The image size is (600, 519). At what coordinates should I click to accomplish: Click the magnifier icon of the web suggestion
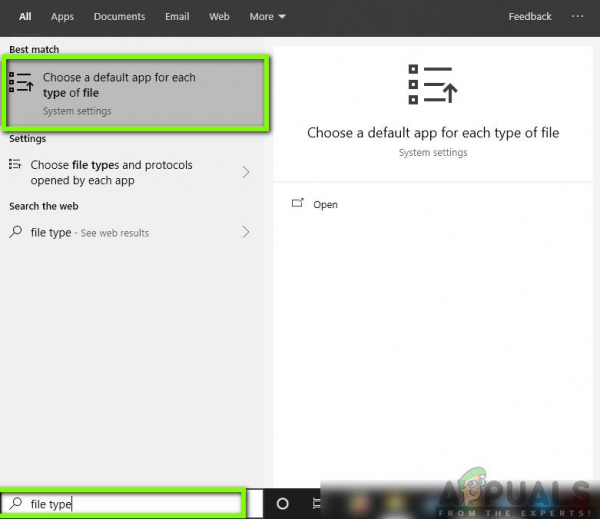click(x=16, y=232)
